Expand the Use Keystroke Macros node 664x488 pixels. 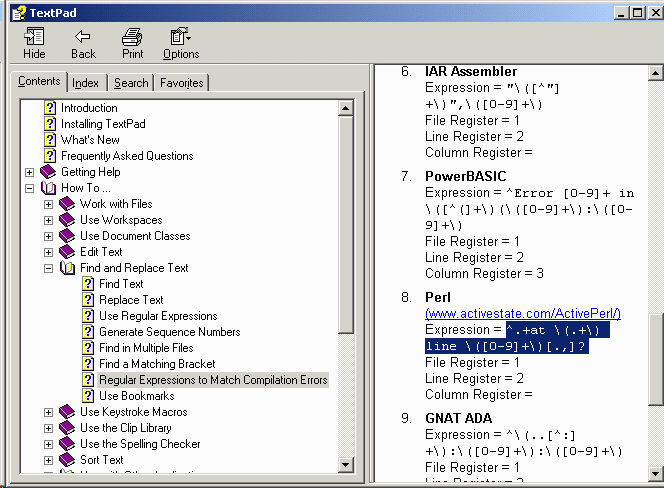tap(48, 412)
